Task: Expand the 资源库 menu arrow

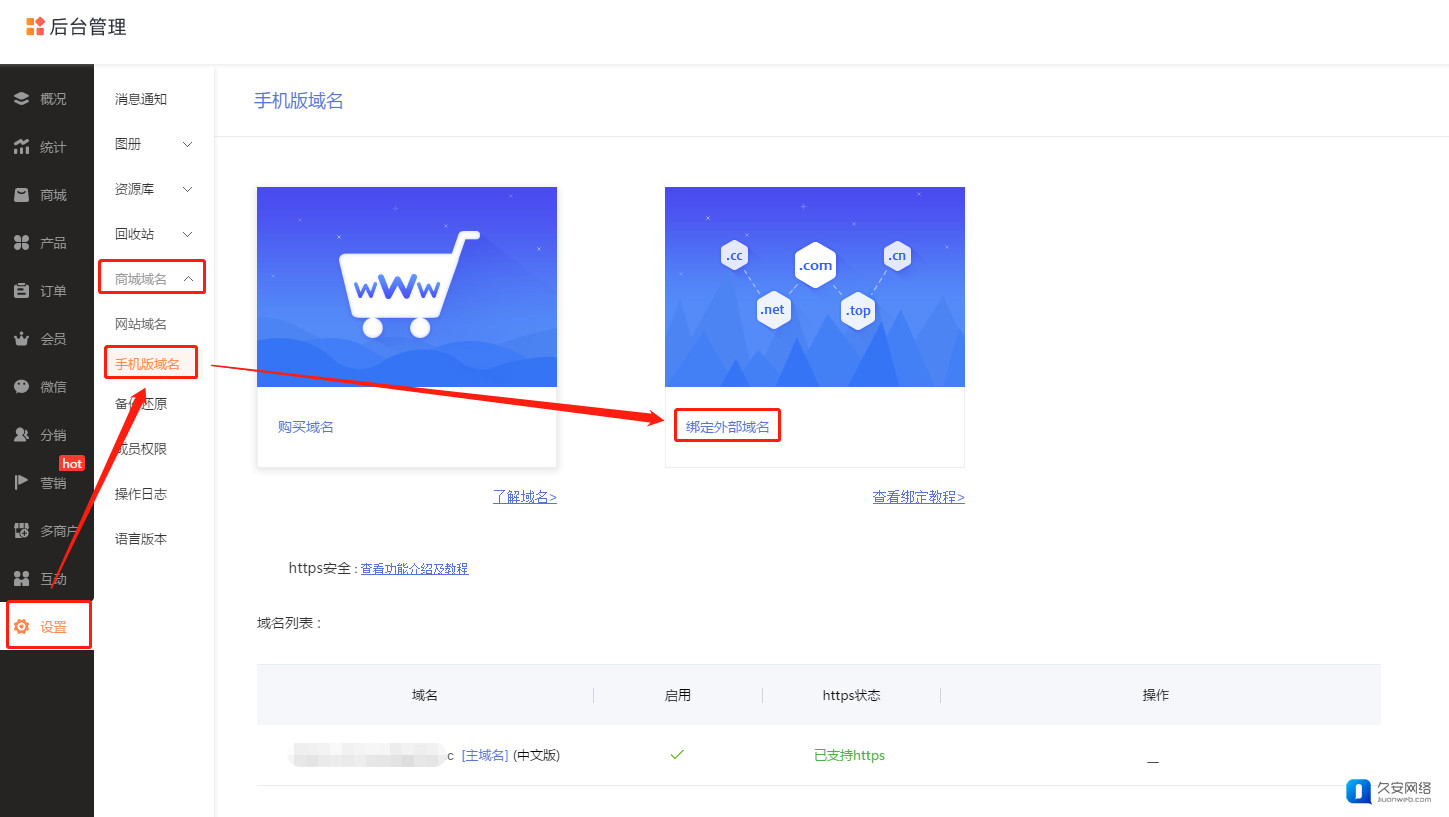Action: 187,189
